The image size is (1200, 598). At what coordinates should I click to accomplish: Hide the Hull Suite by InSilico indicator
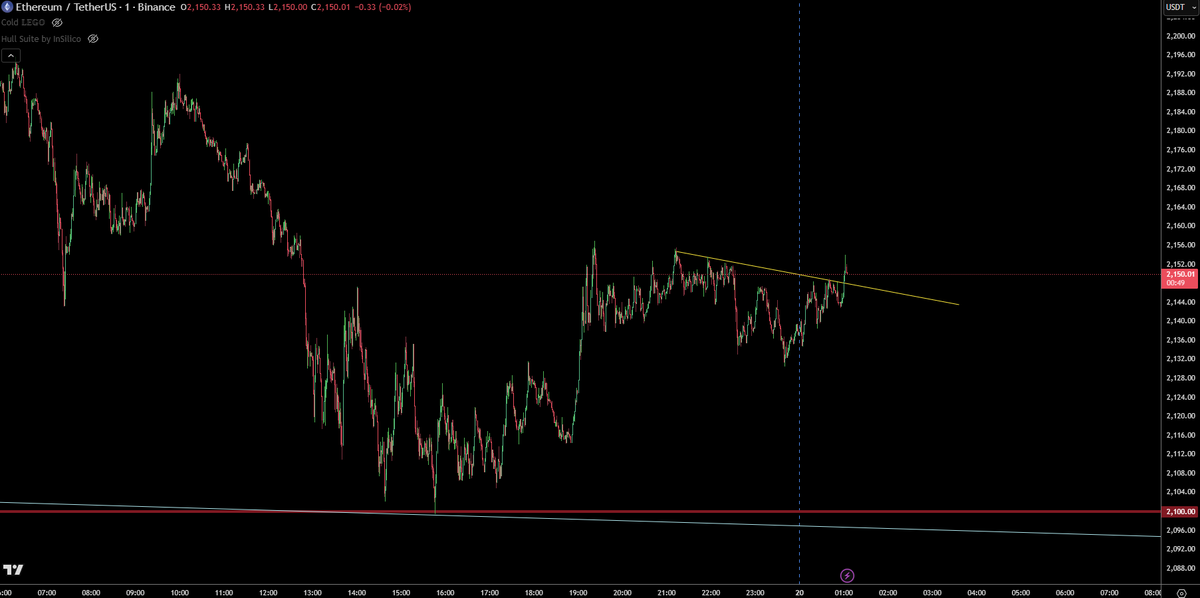coord(93,39)
